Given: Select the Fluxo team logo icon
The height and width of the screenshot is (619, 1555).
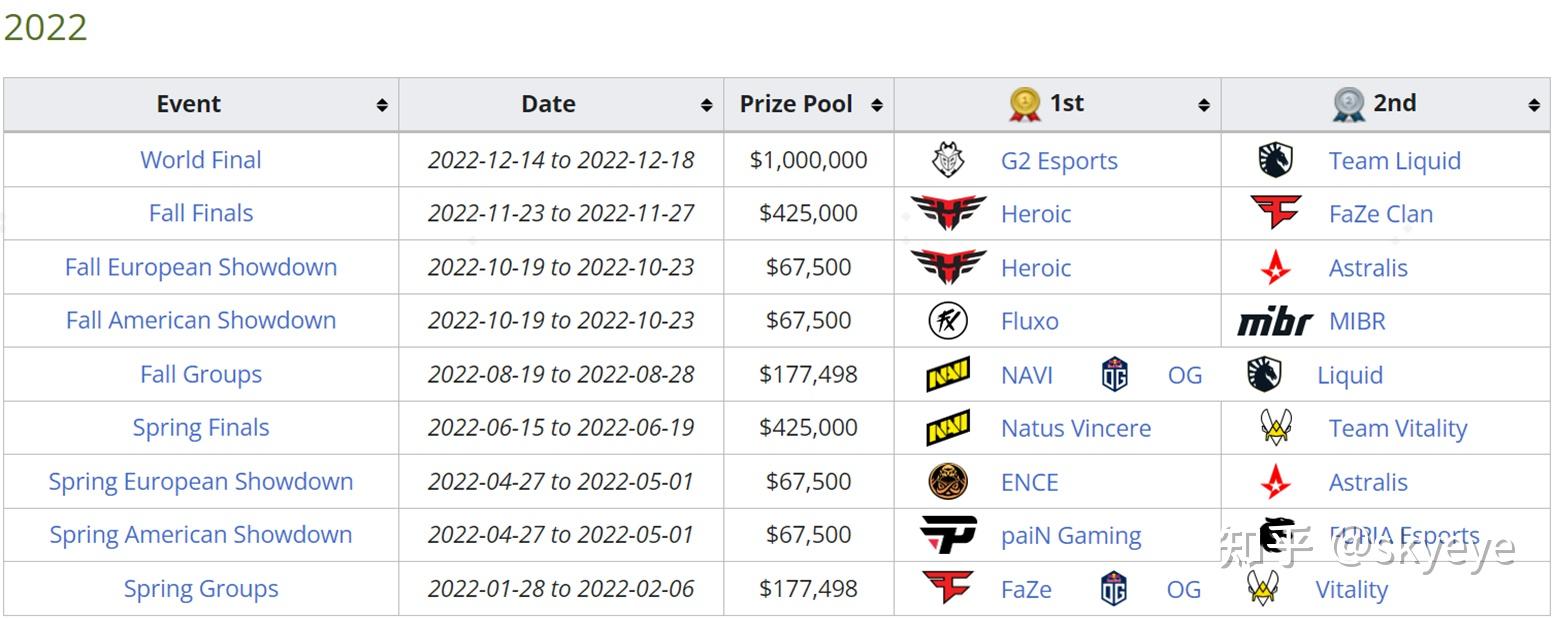Looking at the screenshot, I should pos(946,320).
